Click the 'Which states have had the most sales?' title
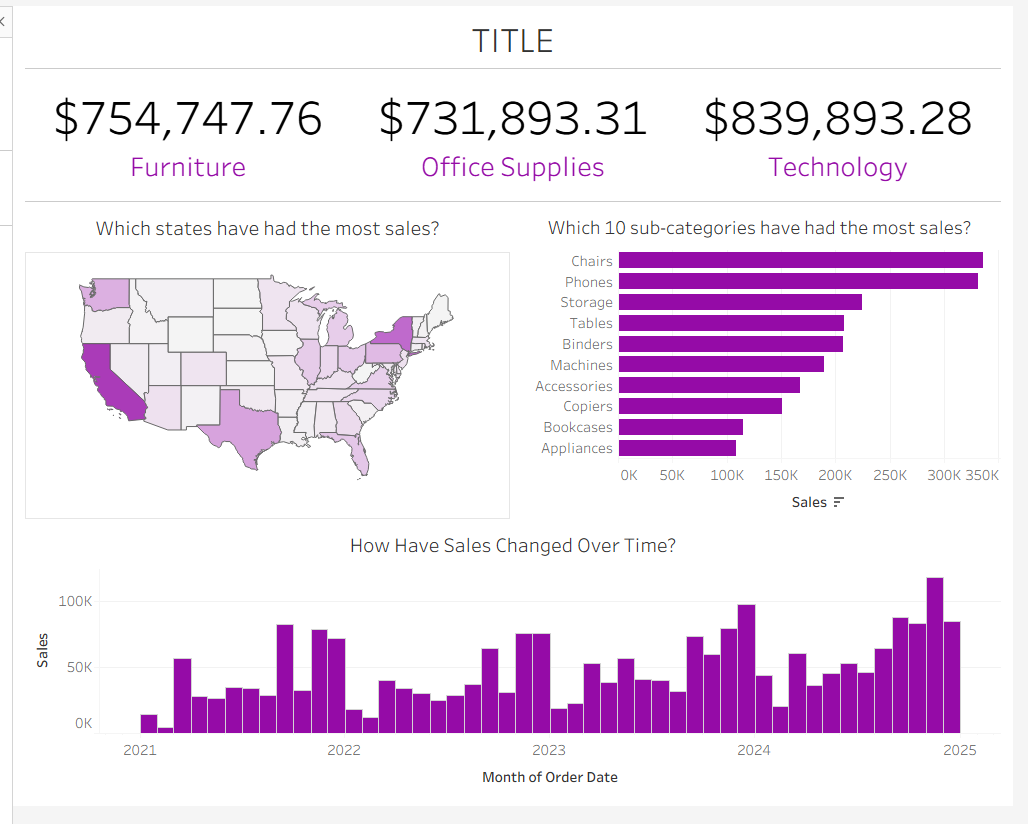Viewport: 1028px width, 824px height. click(267, 228)
